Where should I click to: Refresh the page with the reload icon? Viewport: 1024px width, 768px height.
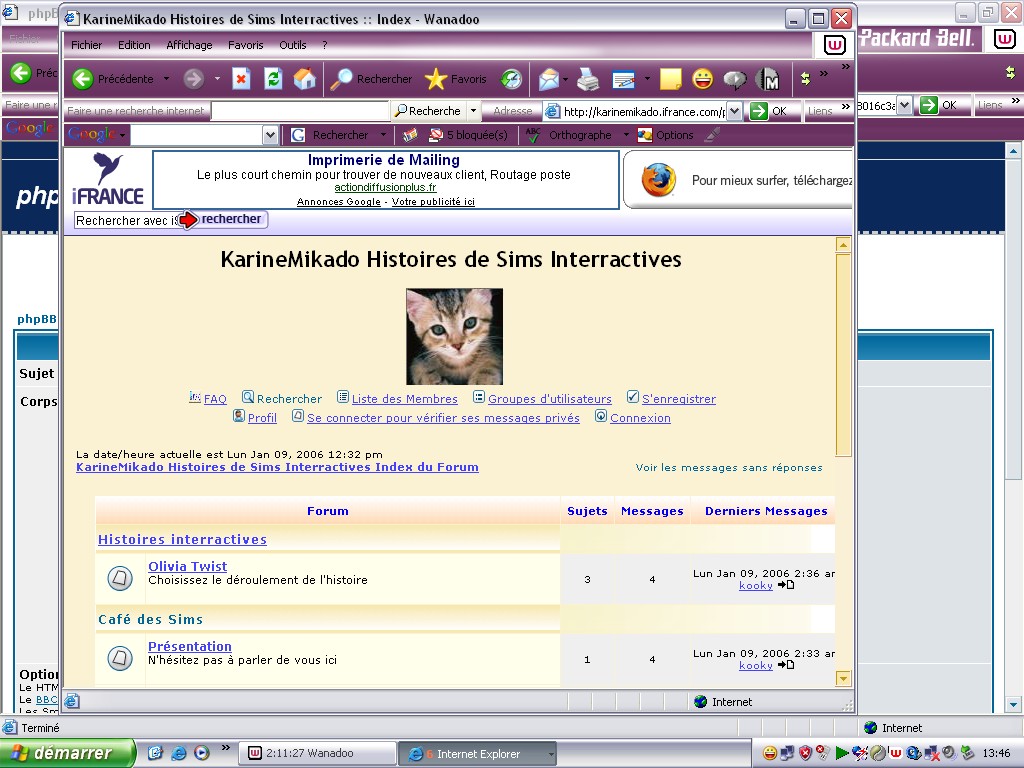(x=273, y=79)
